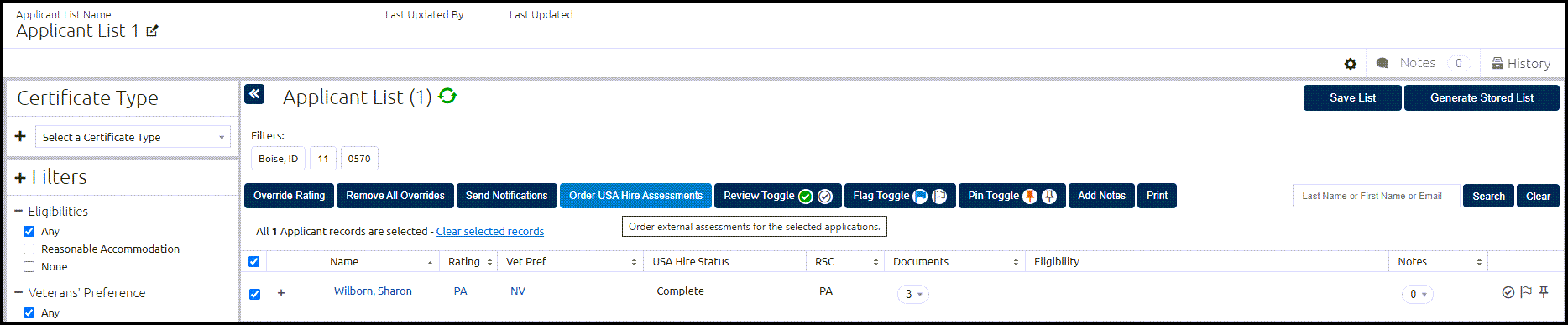Click Remove All Overrides
Screen dimensions: 1568x325
(x=395, y=196)
